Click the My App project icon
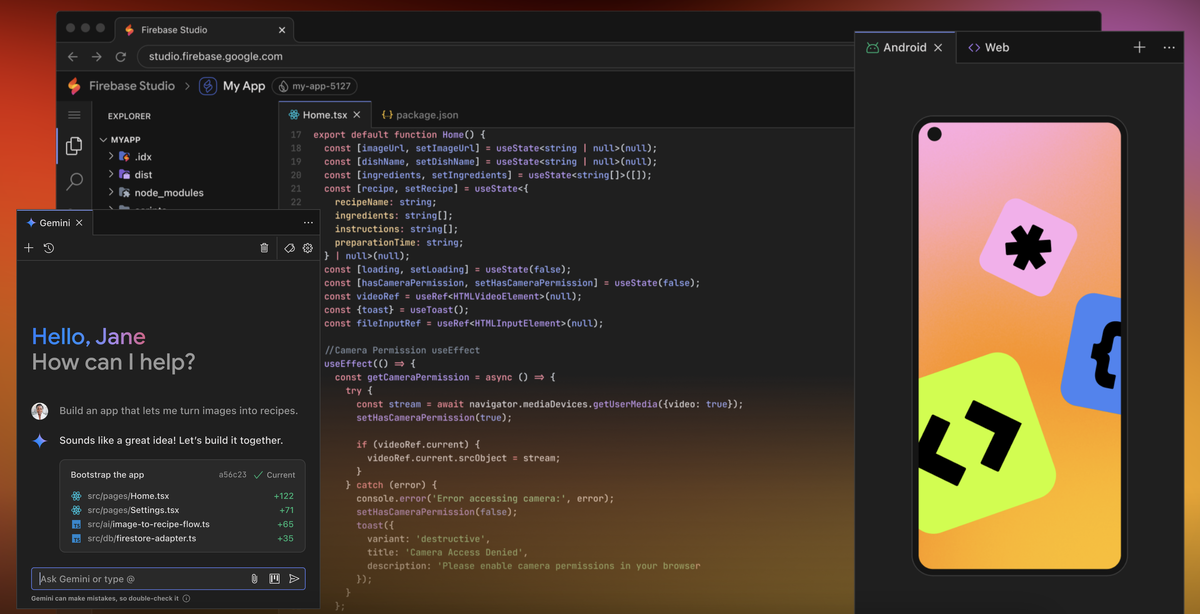 pyautogui.click(x=208, y=86)
